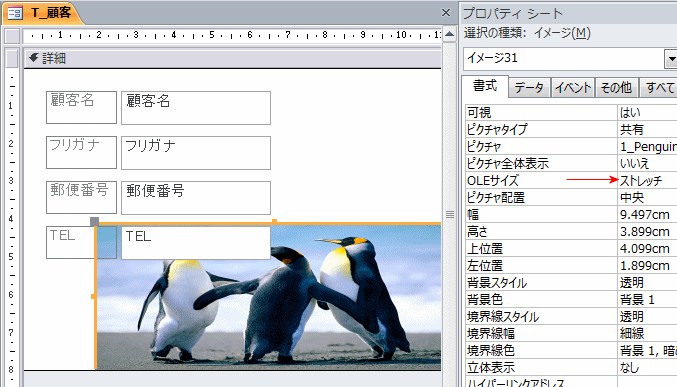Select the 郵便番号 text box
This screenshot has width=677, height=387.
pyautogui.click(x=196, y=198)
